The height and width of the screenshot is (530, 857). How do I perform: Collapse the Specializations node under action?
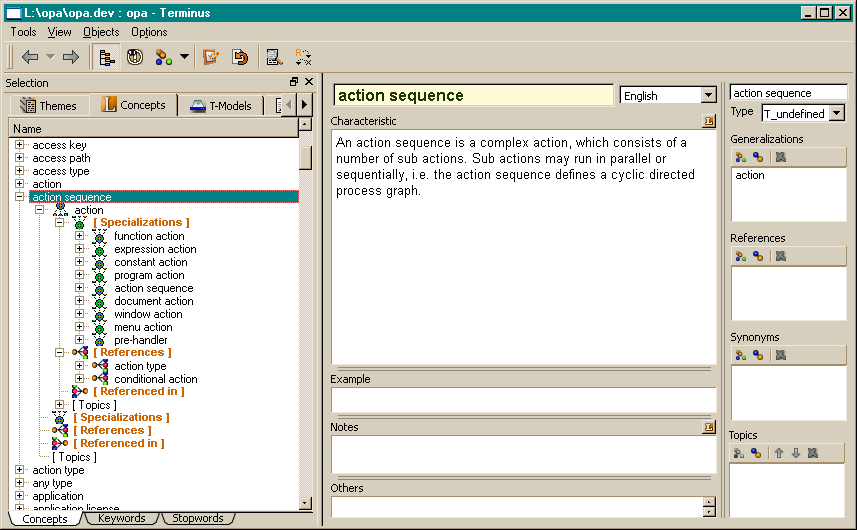click(60, 223)
